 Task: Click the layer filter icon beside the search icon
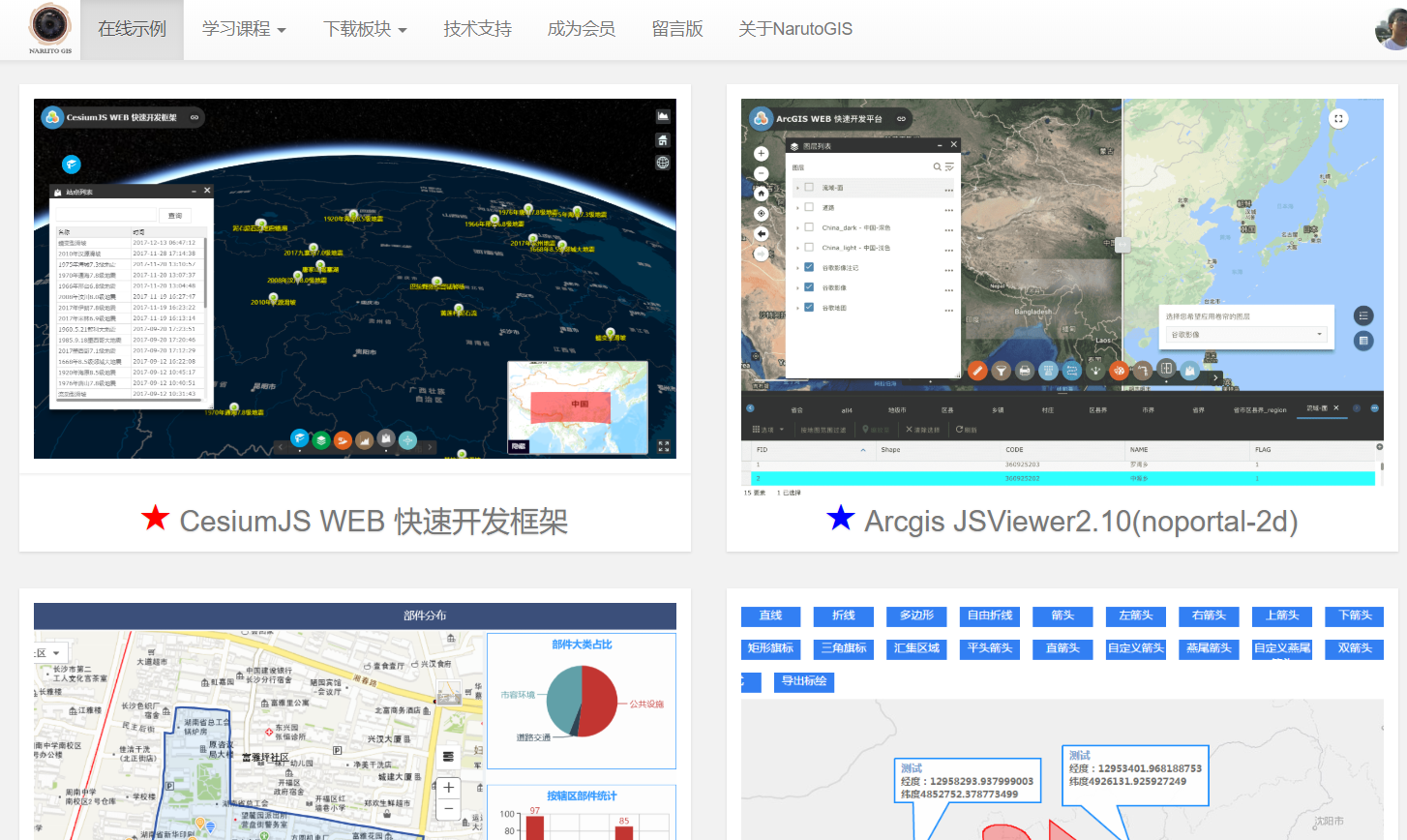point(949,167)
